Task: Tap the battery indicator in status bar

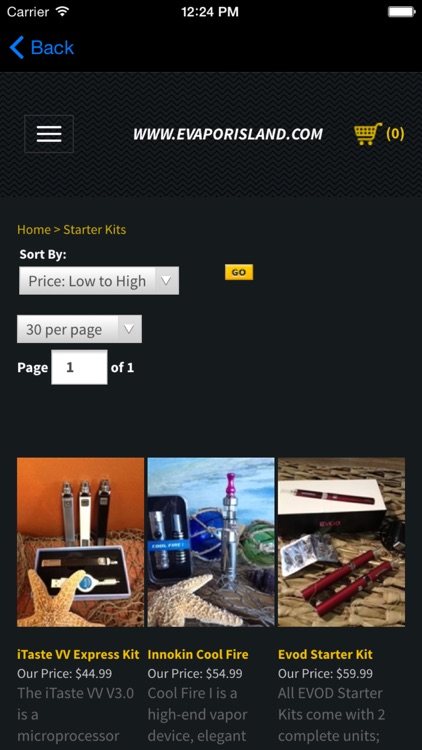Action: [401, 12]
